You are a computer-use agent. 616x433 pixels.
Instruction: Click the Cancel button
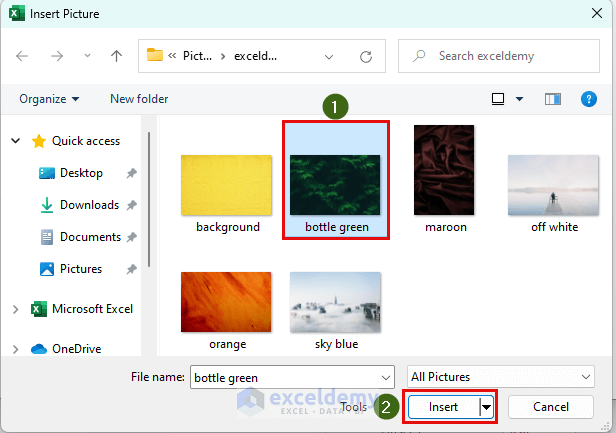point(551,407)
